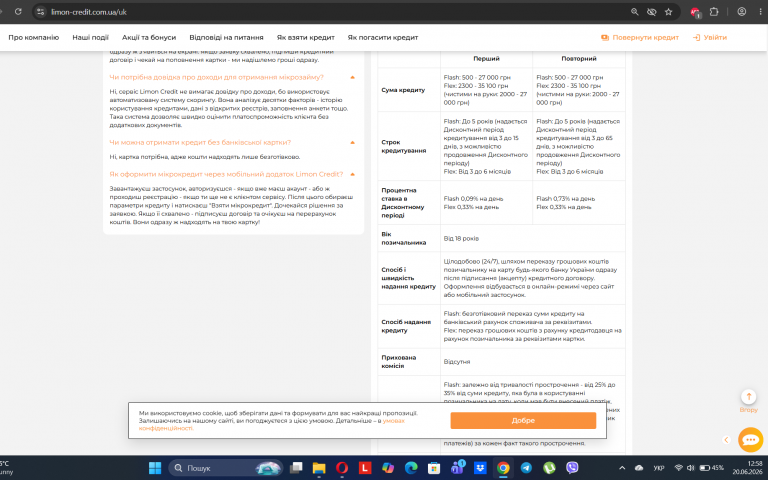Click orange arrow beside mobile app question
This screenshot has width=768, height=480.
(x=353, y=174)
